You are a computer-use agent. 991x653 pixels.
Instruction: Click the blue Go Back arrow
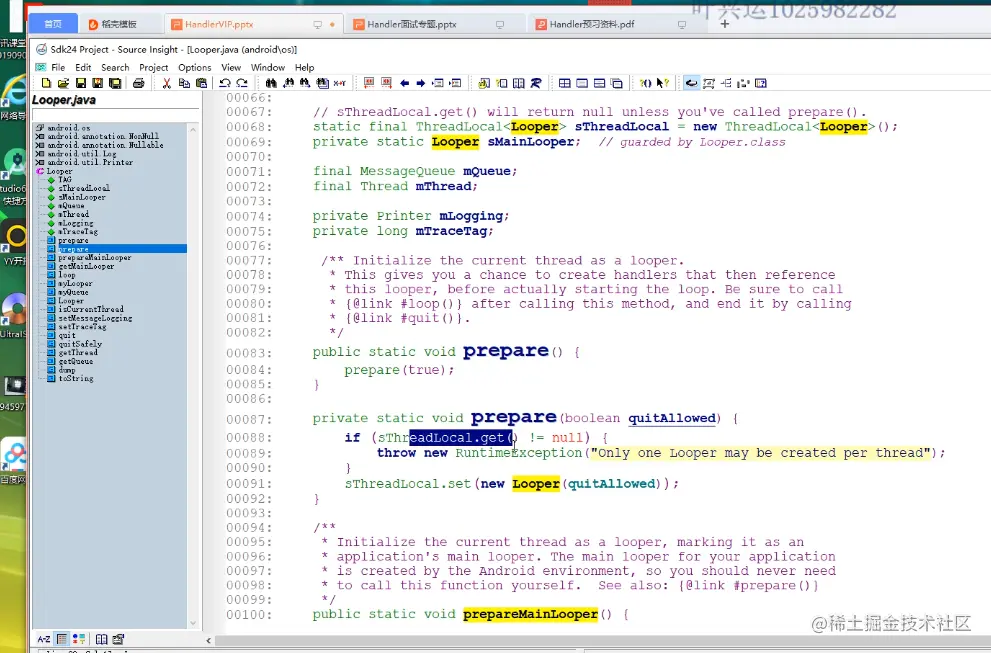click(404, 83)
